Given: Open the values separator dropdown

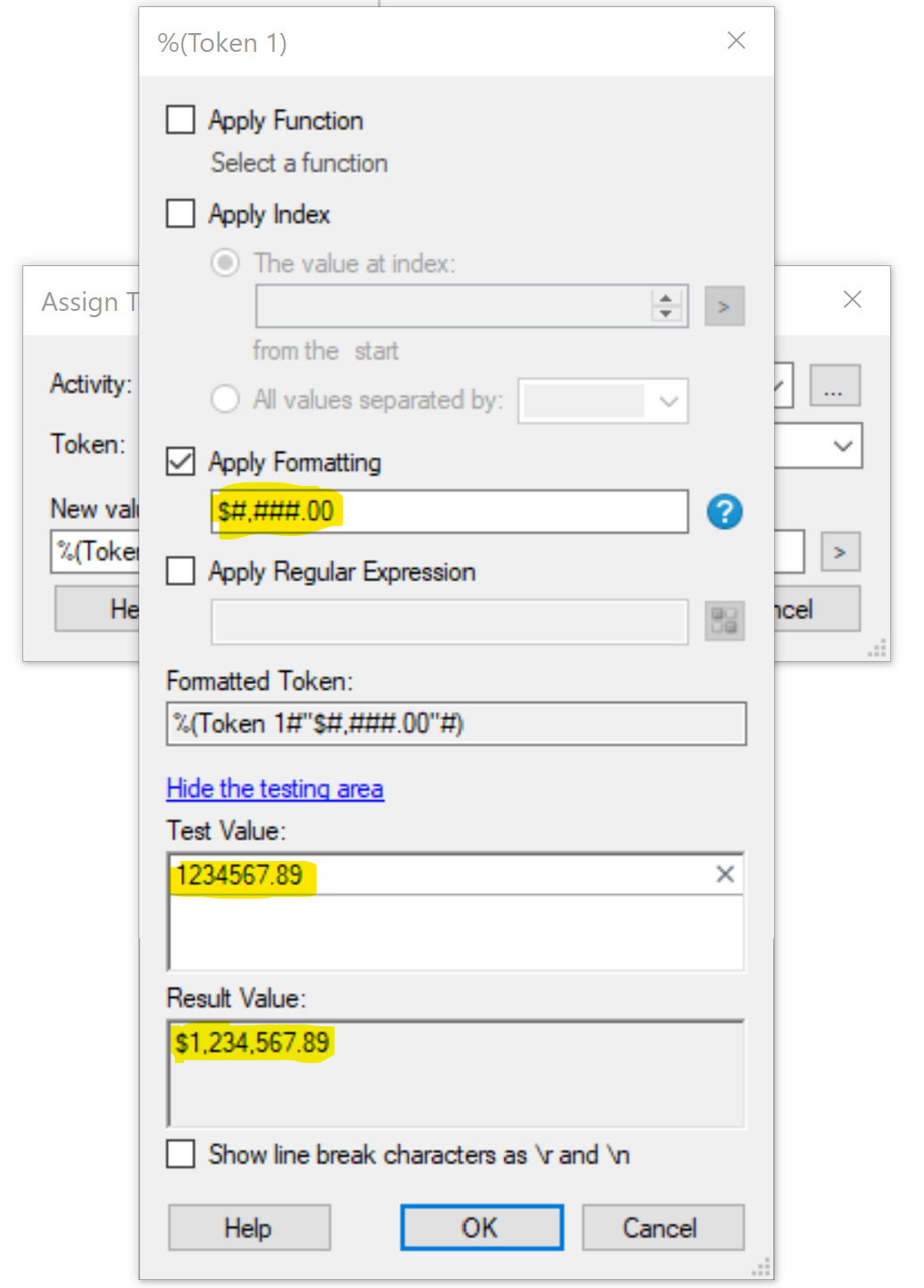Looking at the screenshot, I should [x=669, y=401].
